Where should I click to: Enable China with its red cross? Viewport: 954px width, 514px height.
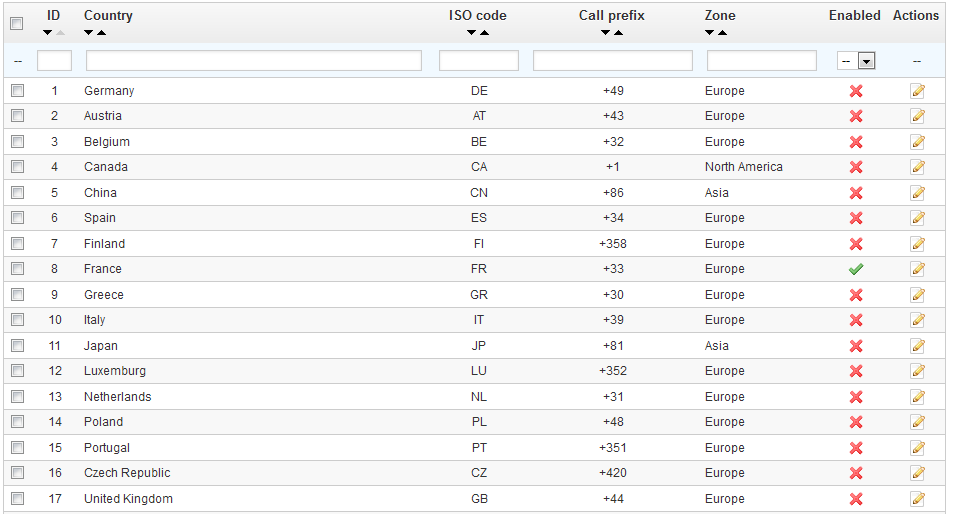[x=856, y=193]
